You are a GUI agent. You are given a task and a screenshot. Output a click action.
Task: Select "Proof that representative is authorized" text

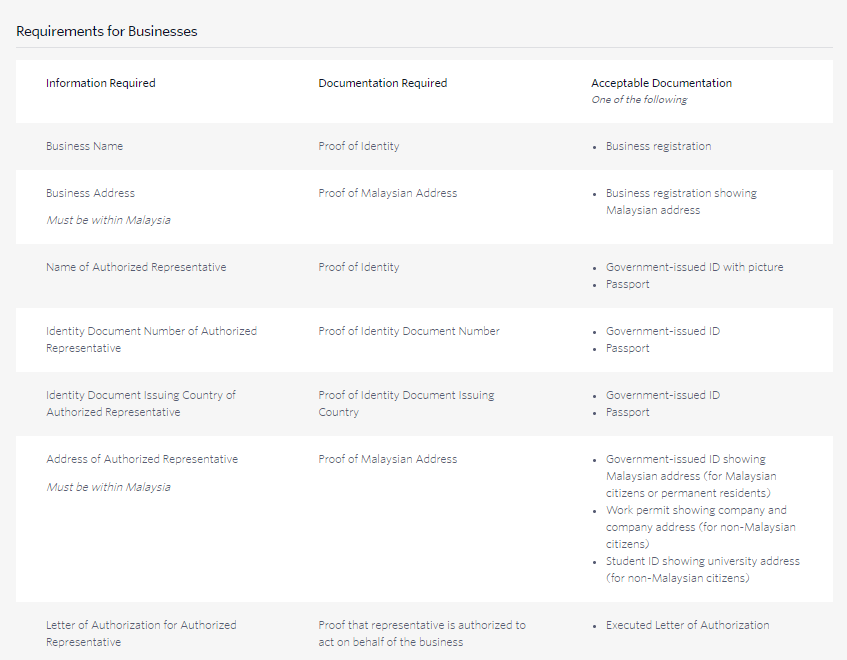[x=421, y=634]
